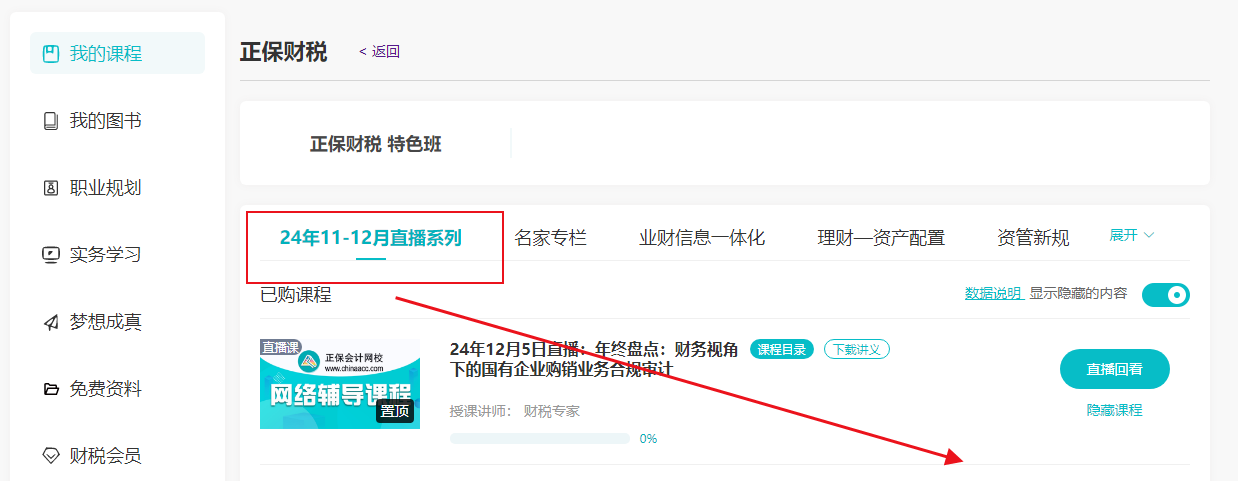Click the 职业规划 sidebar icon

(x=51, y=188)
